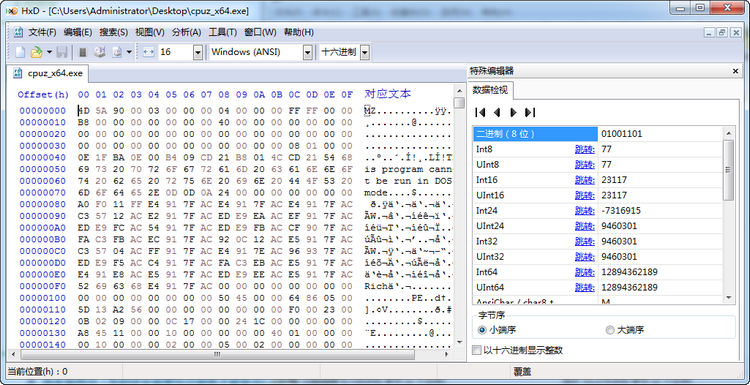Click the hex view vertical scrollbar thumb
The width and height of the screenshot is (750, 385).
[459, 103]
